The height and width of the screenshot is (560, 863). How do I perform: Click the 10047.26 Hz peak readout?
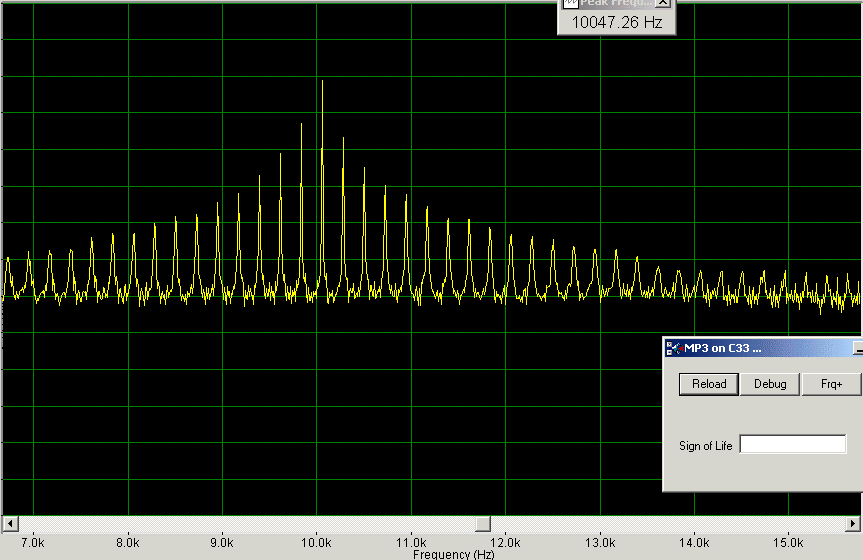point(616,22)
